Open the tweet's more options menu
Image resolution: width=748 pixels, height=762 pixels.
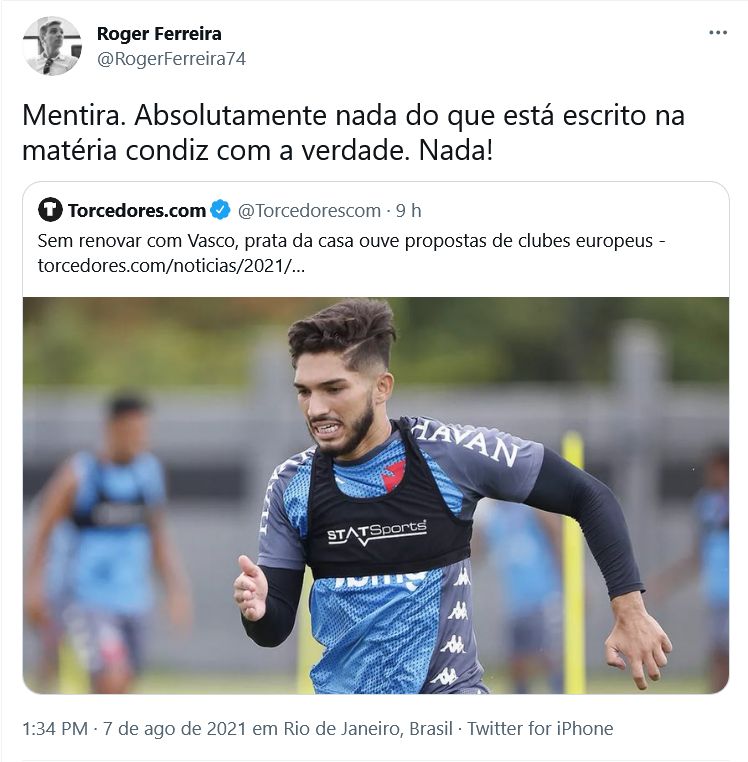tap(718, 33)
